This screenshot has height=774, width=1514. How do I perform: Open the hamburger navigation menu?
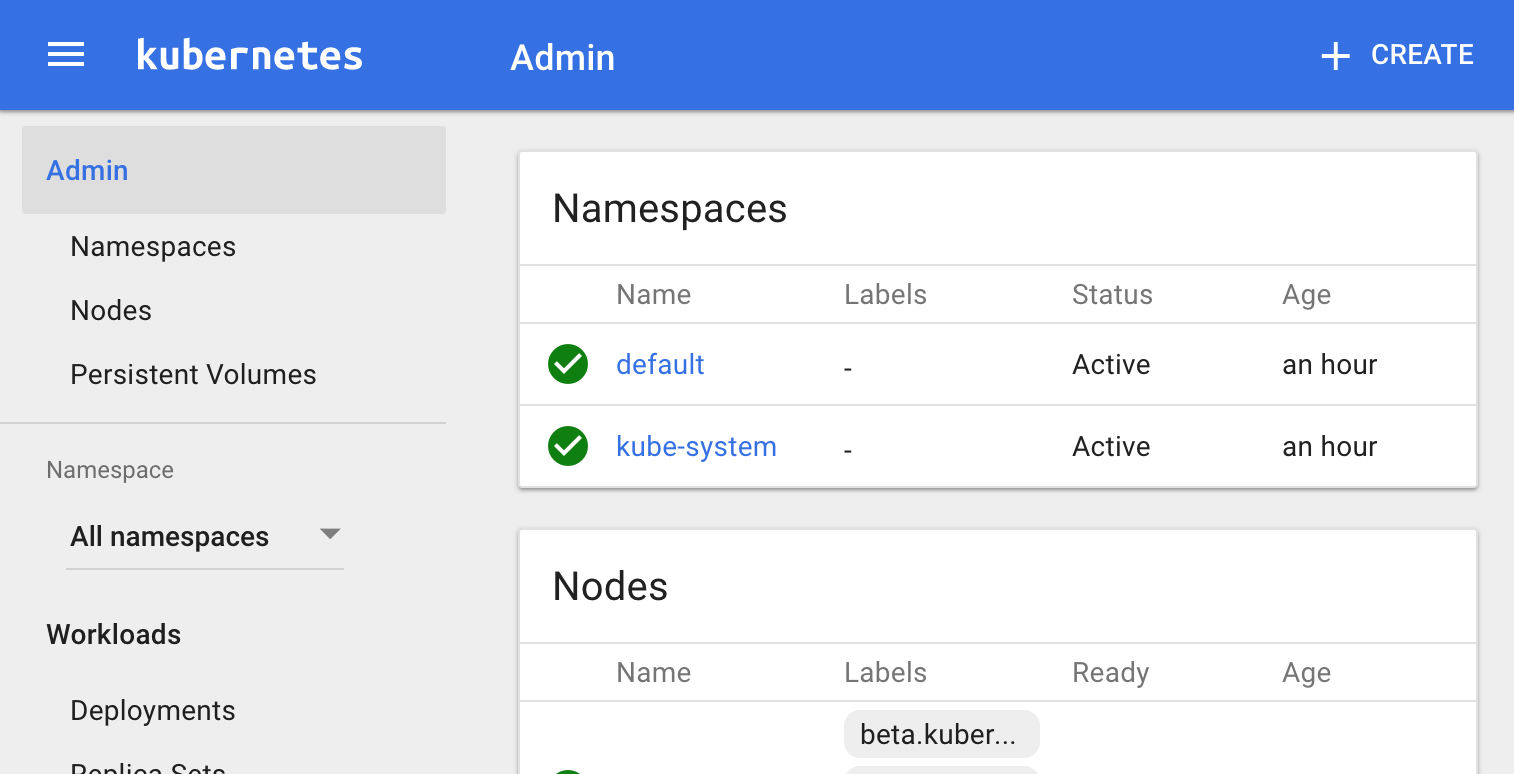[66, 55]
